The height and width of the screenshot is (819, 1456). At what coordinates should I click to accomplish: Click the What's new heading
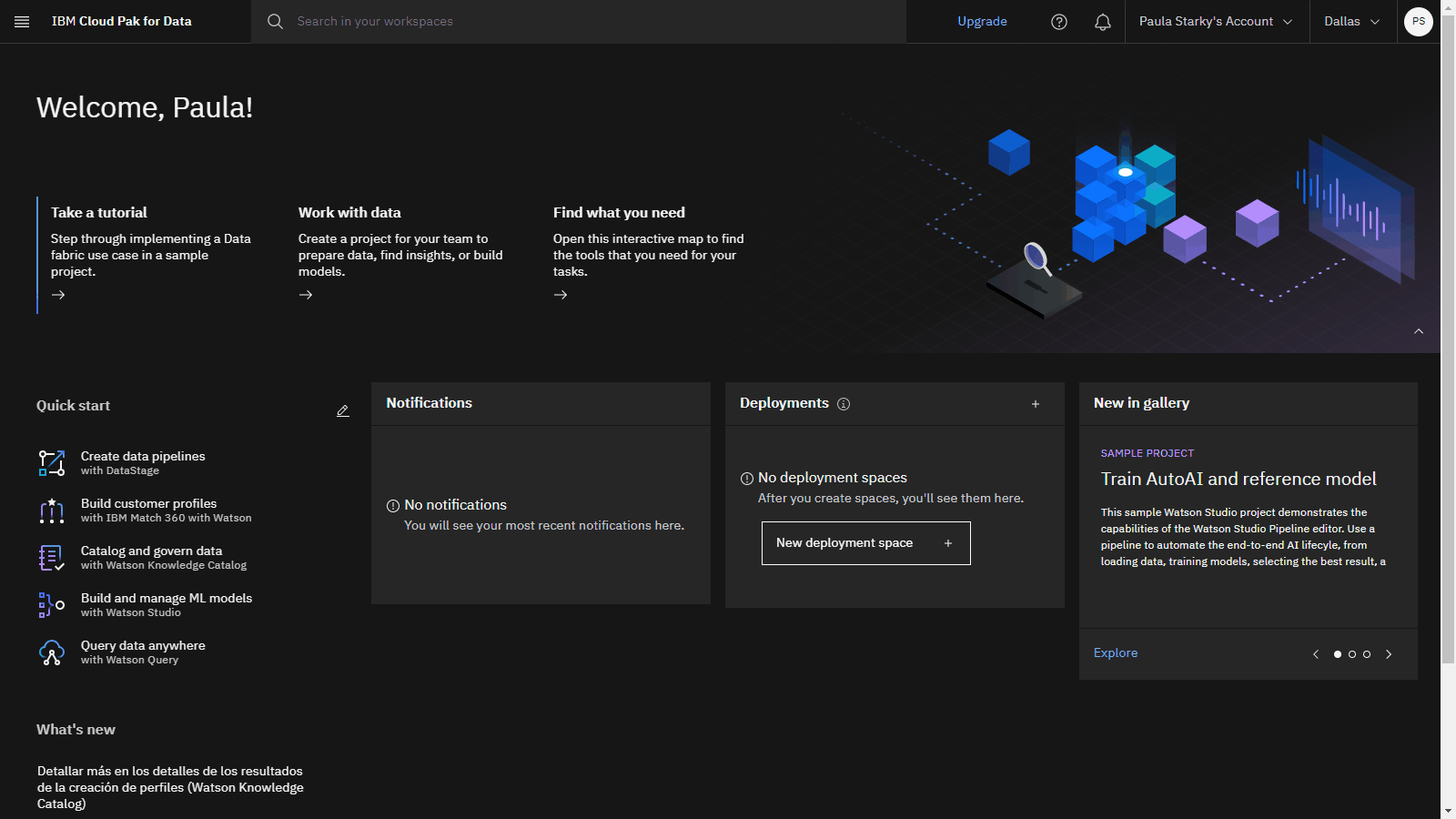tap(76, 730)
